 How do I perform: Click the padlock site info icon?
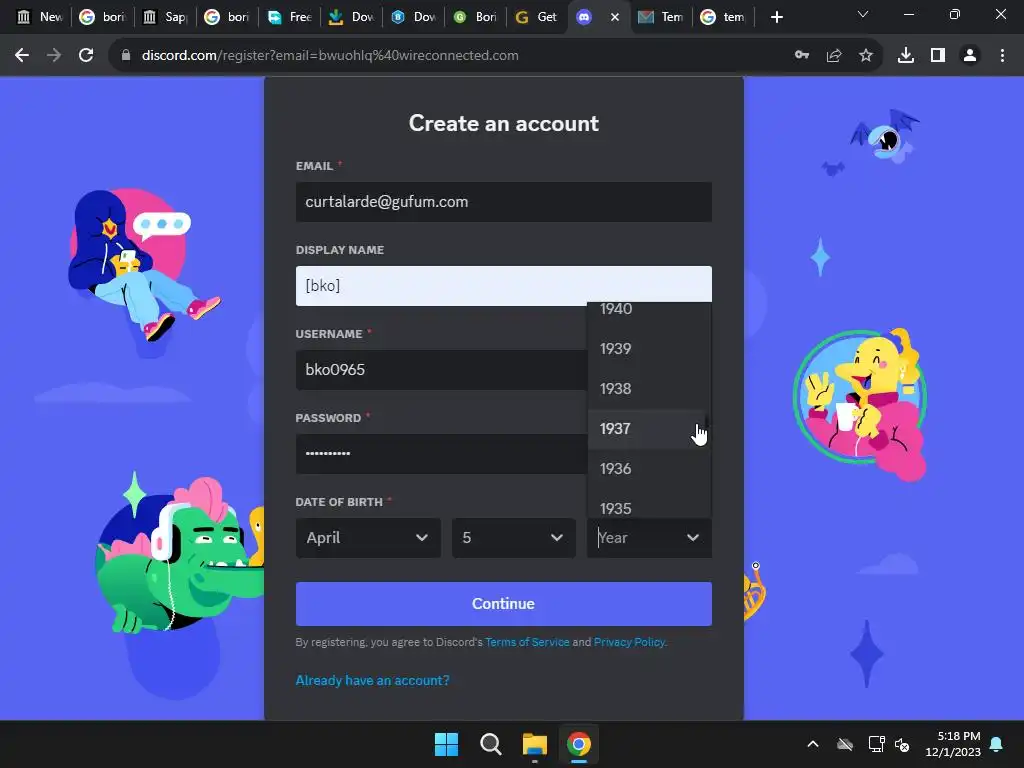coord(126,56)
